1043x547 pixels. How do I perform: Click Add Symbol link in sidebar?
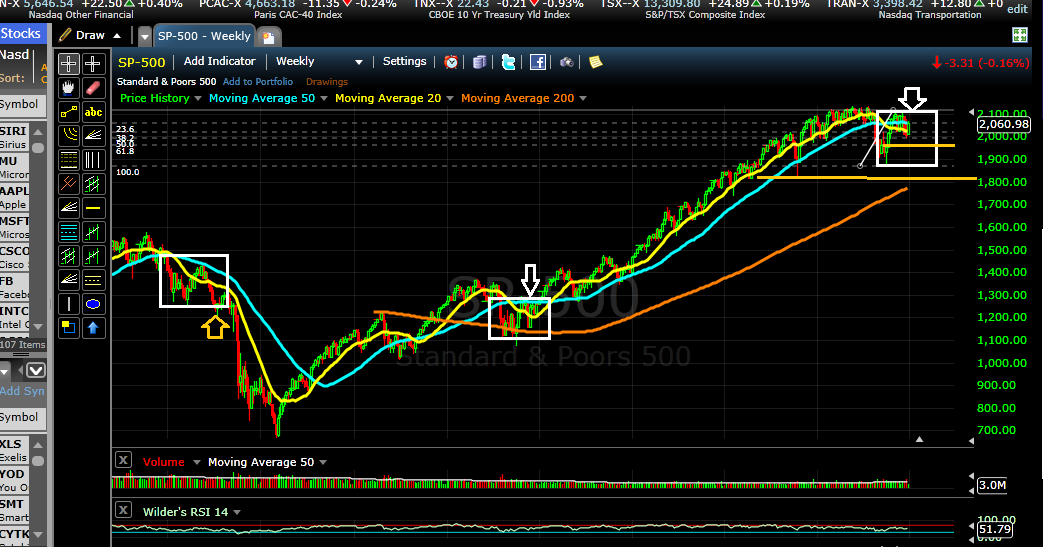tap(23, 391)
